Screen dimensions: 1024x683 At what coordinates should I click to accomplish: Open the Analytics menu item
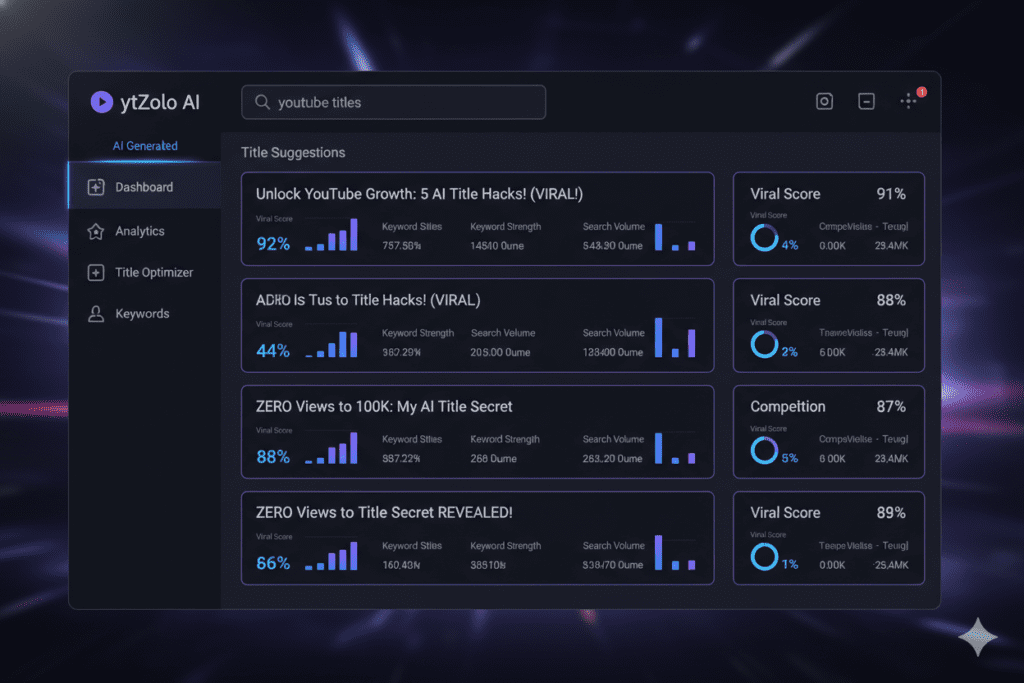coord(140,231)
